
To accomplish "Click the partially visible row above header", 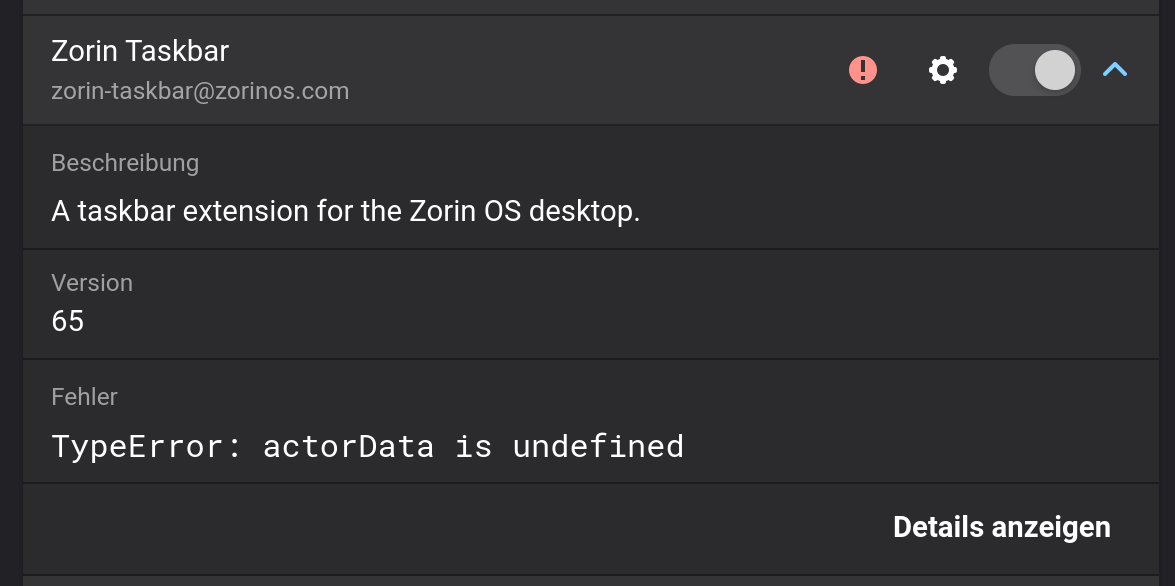I will point(590,6).
